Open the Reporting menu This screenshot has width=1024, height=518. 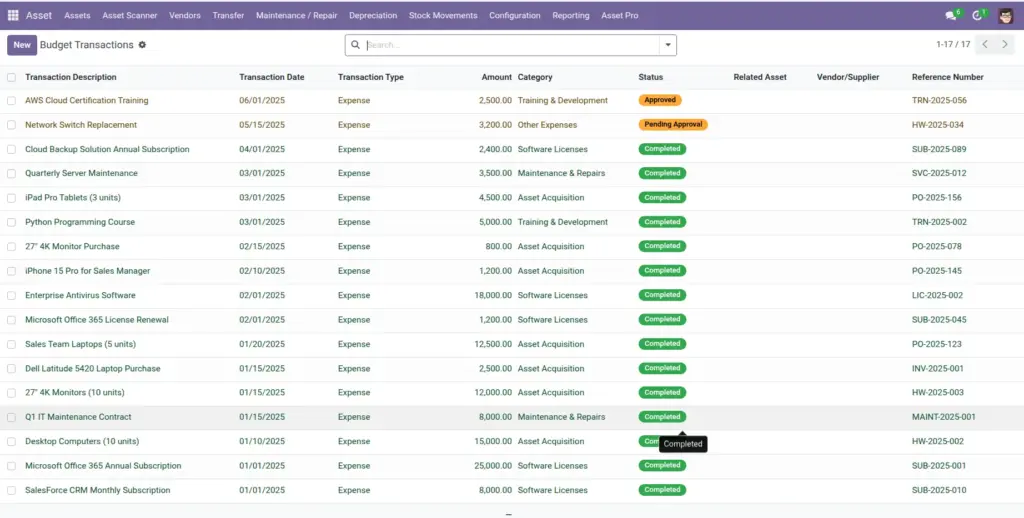571,15
